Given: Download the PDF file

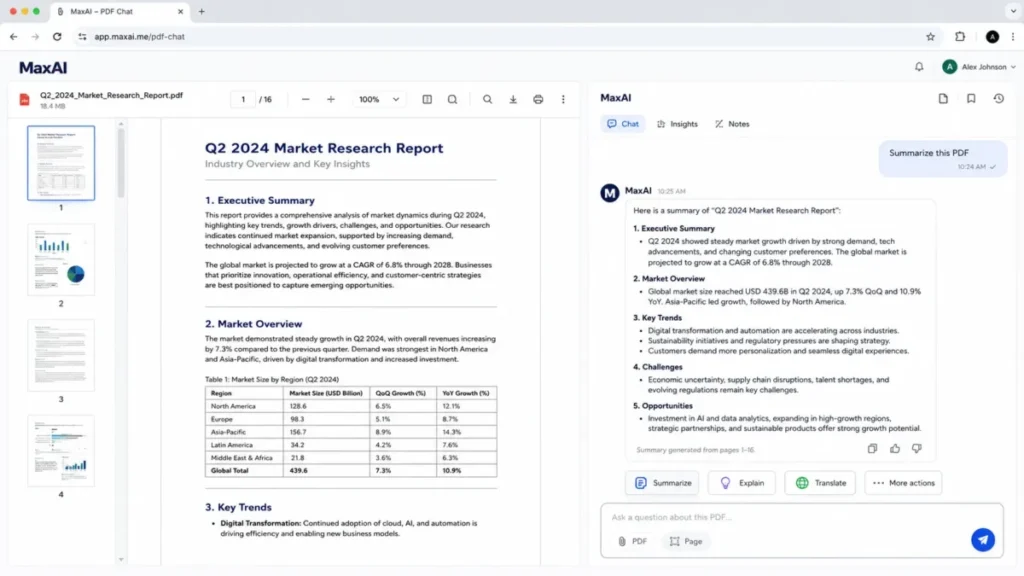Looking at the screenshot, I should tap(513, 99).
